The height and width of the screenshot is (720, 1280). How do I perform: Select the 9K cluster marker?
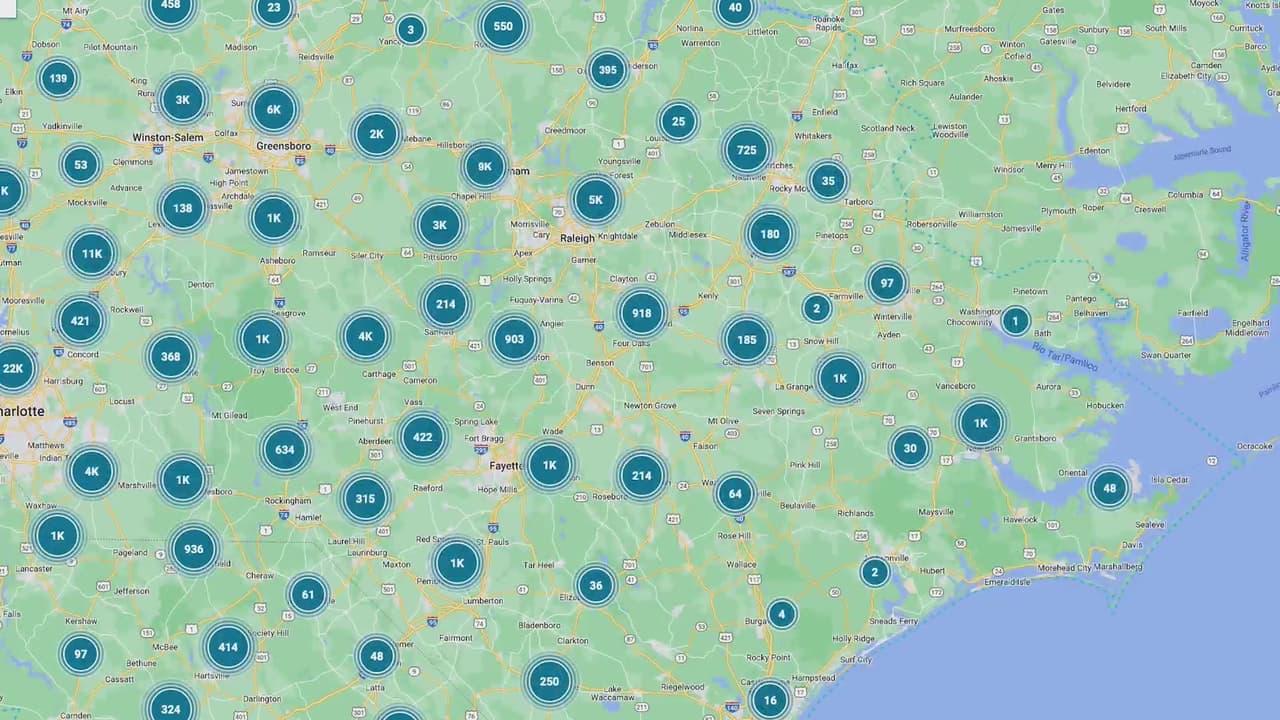[x=485, y=167]
